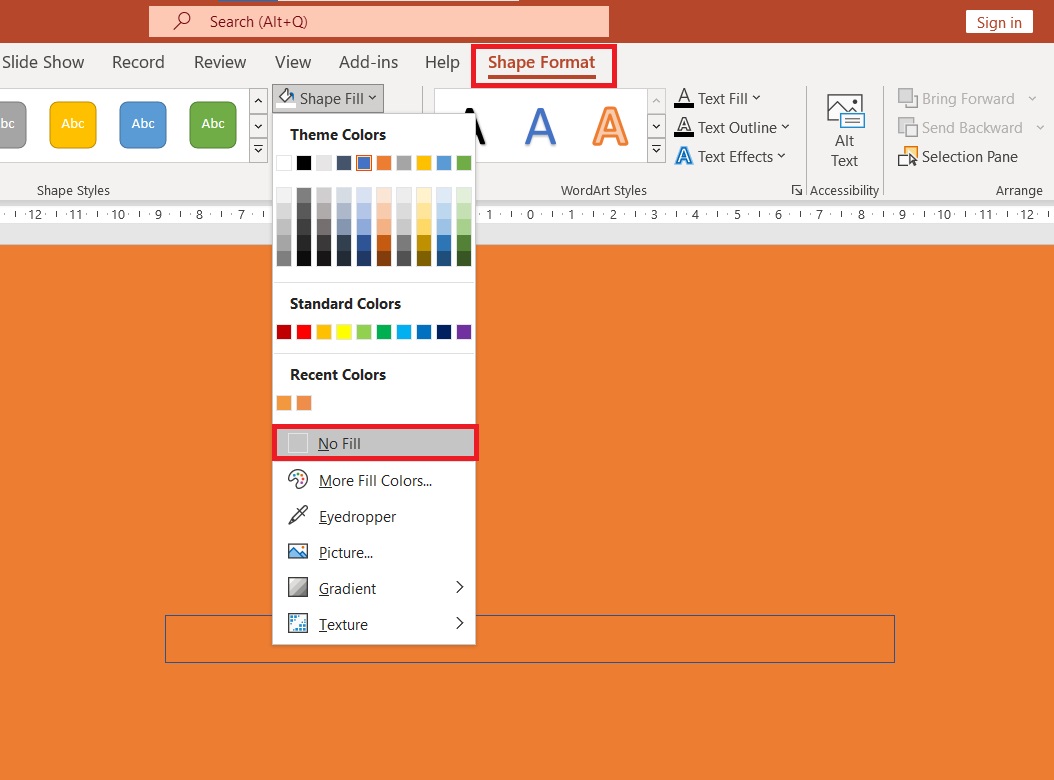The image size is (1054, 780).
Task: Click the Eyedropper icon in fill menu
Action: coord(298,516)
